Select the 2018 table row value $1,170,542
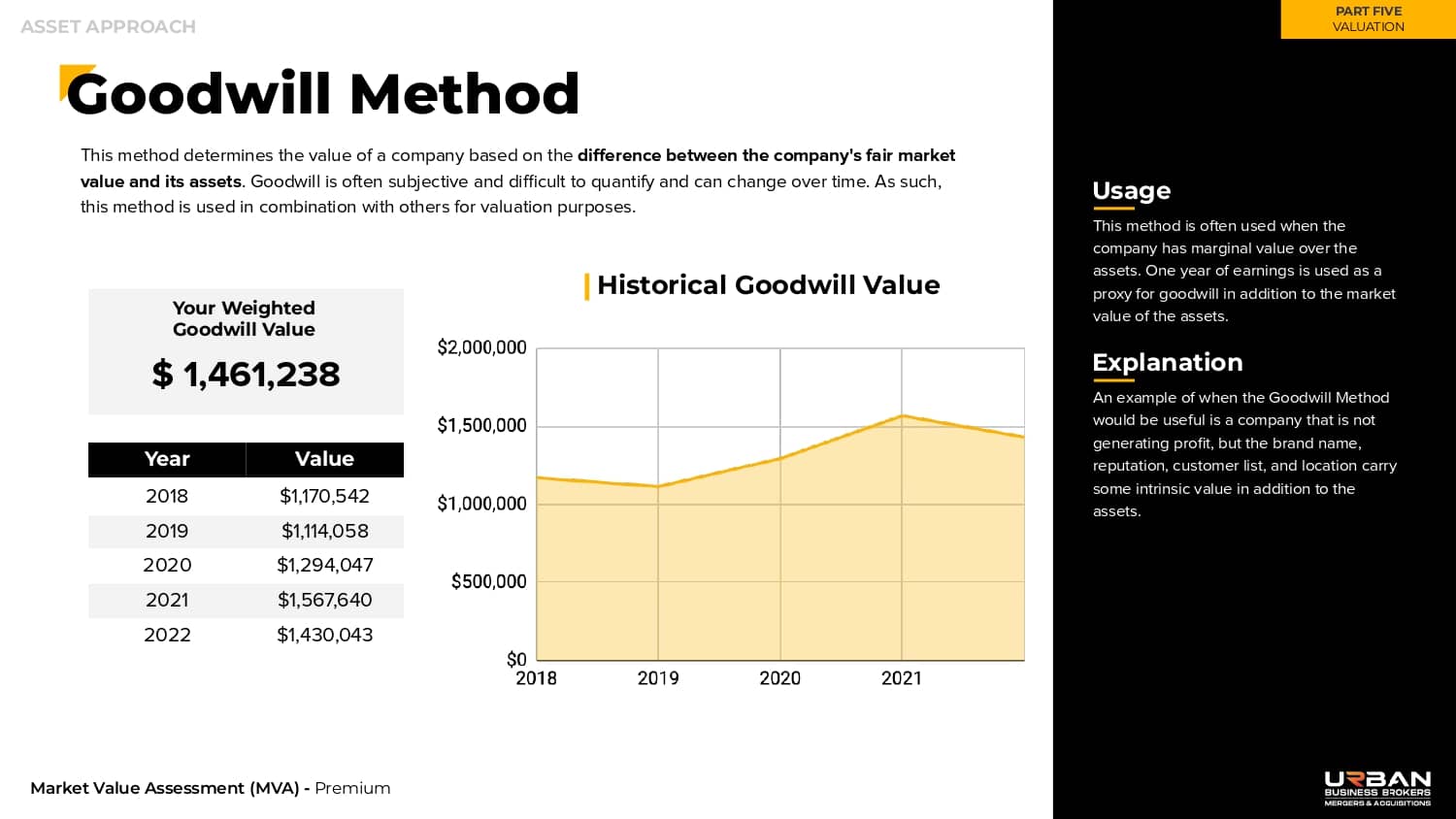 pyautogui.click(x=324, y=496)
